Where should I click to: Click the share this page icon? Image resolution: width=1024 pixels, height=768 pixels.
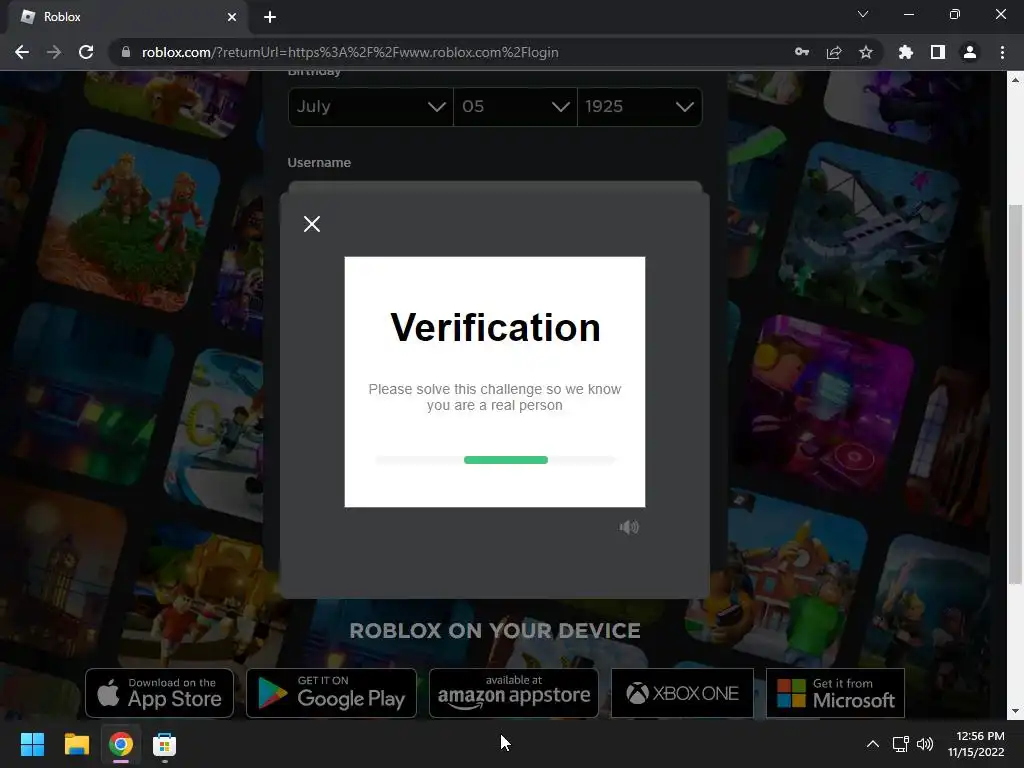[834, 52]
